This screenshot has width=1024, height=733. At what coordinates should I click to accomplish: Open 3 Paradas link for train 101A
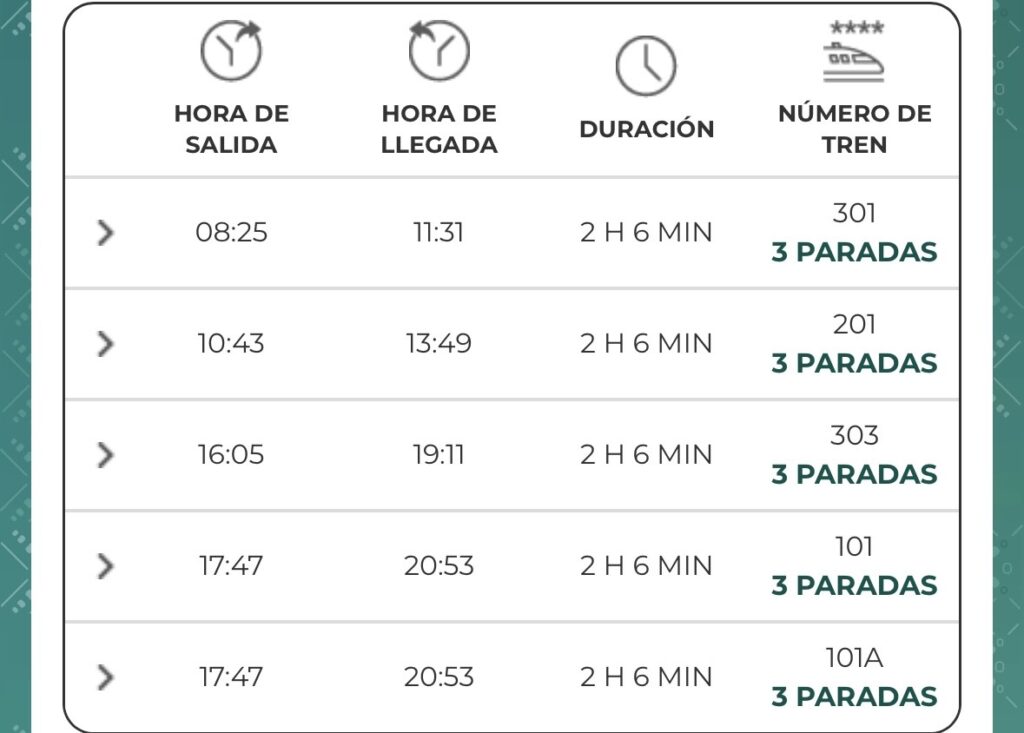point(854,696)
